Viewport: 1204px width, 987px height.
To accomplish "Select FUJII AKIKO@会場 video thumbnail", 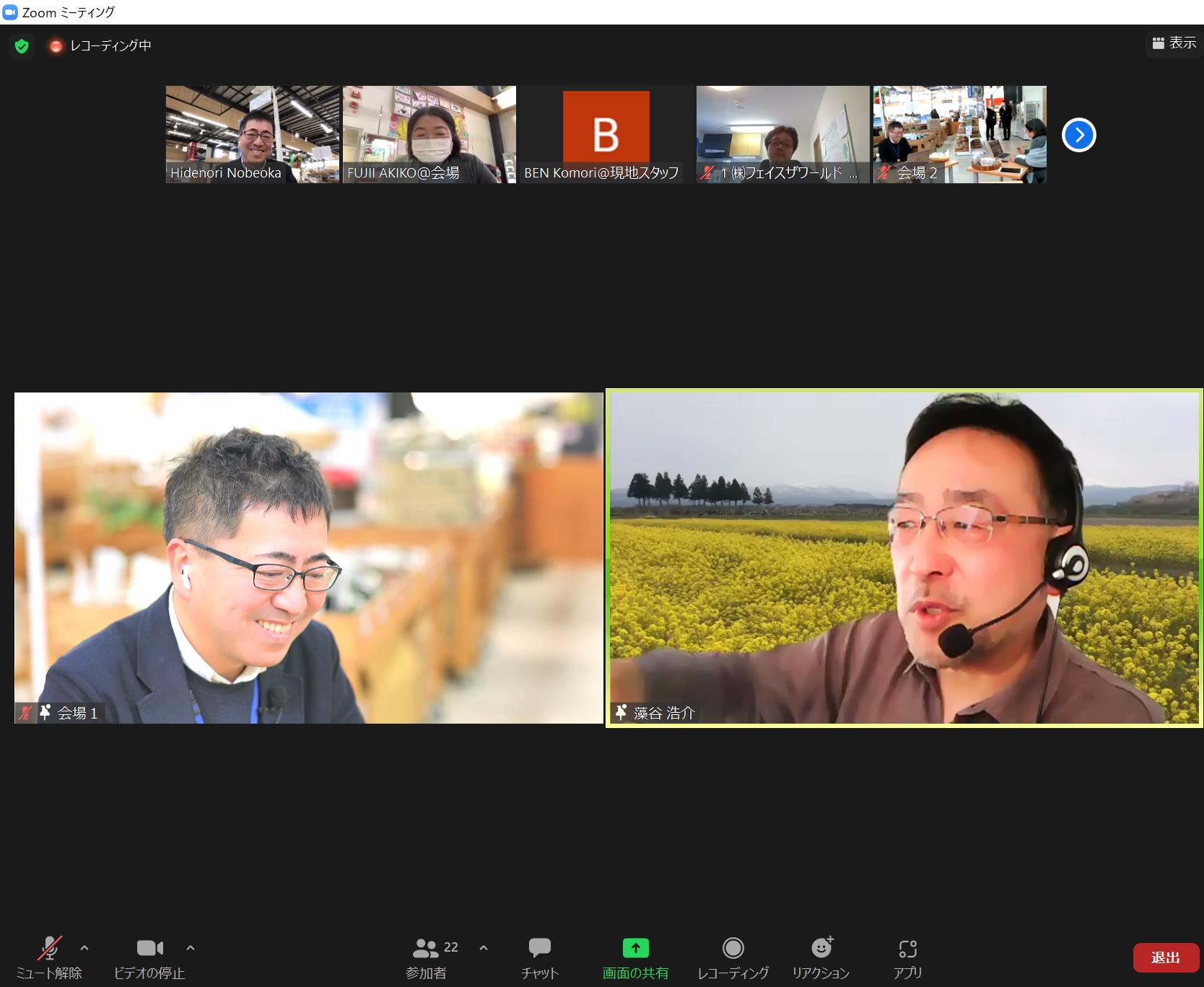I will pos(429,134).
